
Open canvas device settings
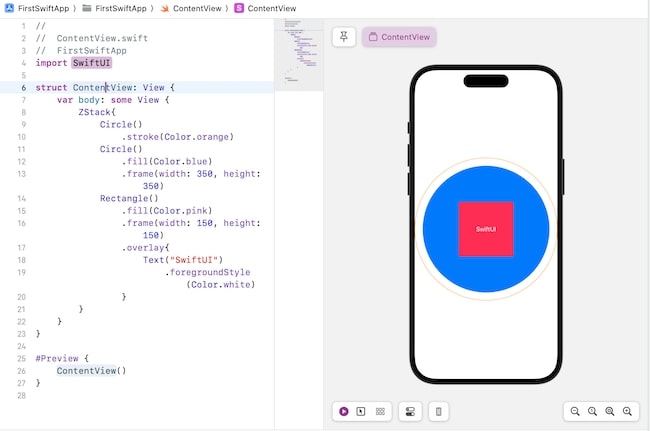tap(409, 411)
